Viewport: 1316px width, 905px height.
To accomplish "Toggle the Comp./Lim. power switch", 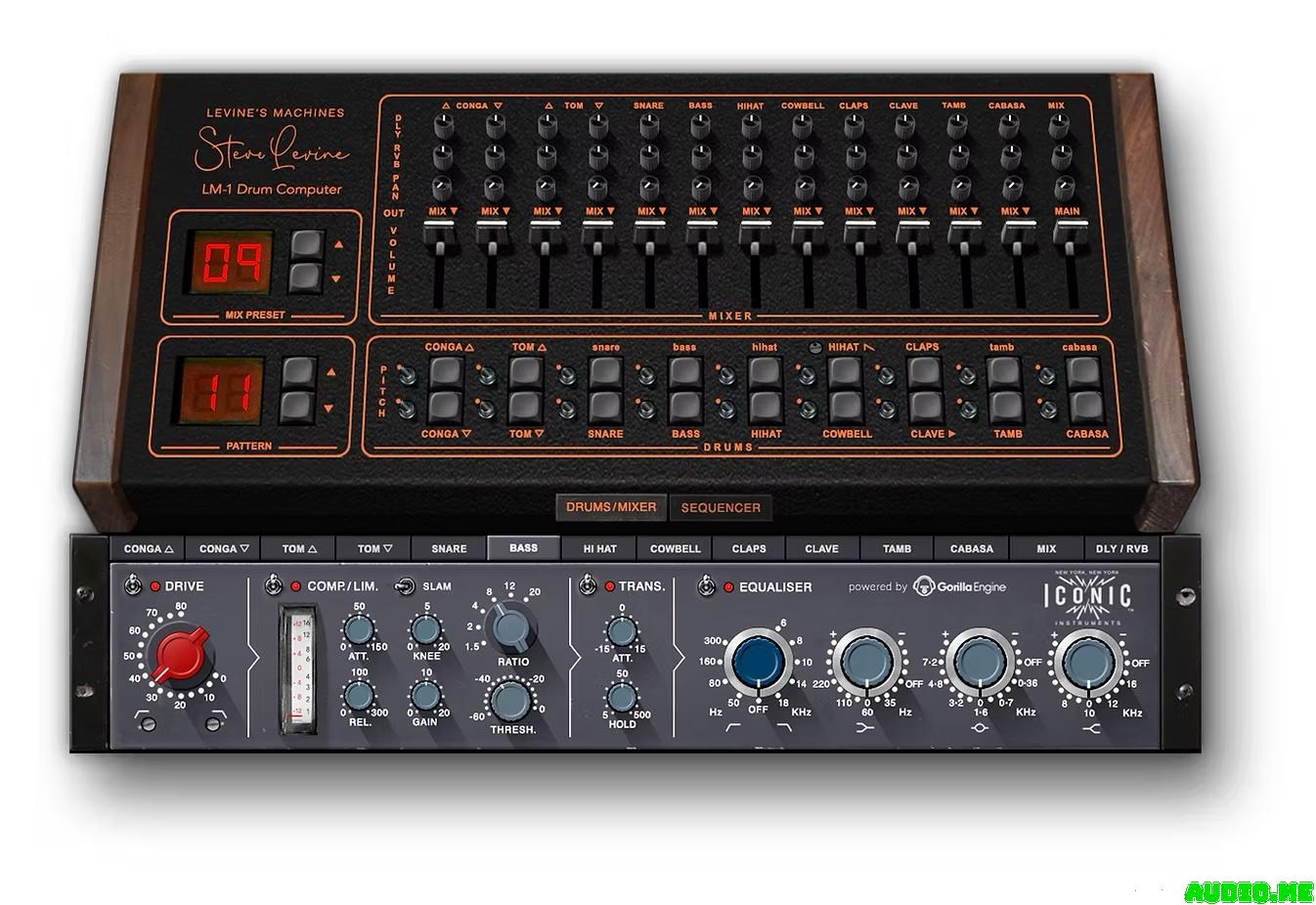I will click(275, 586).
